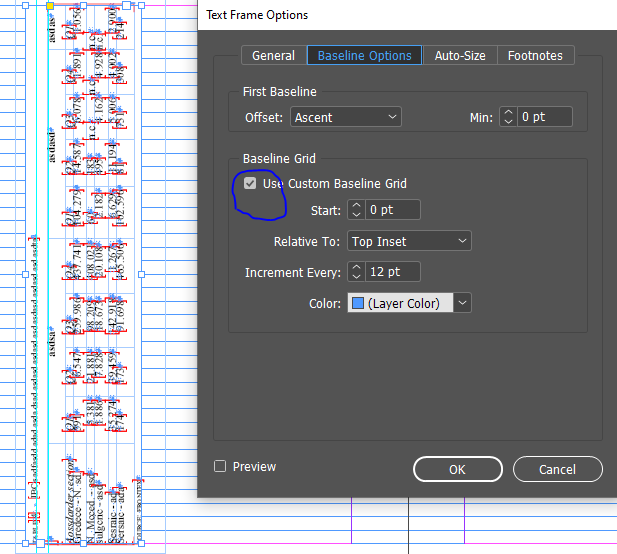Enable the Preview checkbox

tap(220, 466)
